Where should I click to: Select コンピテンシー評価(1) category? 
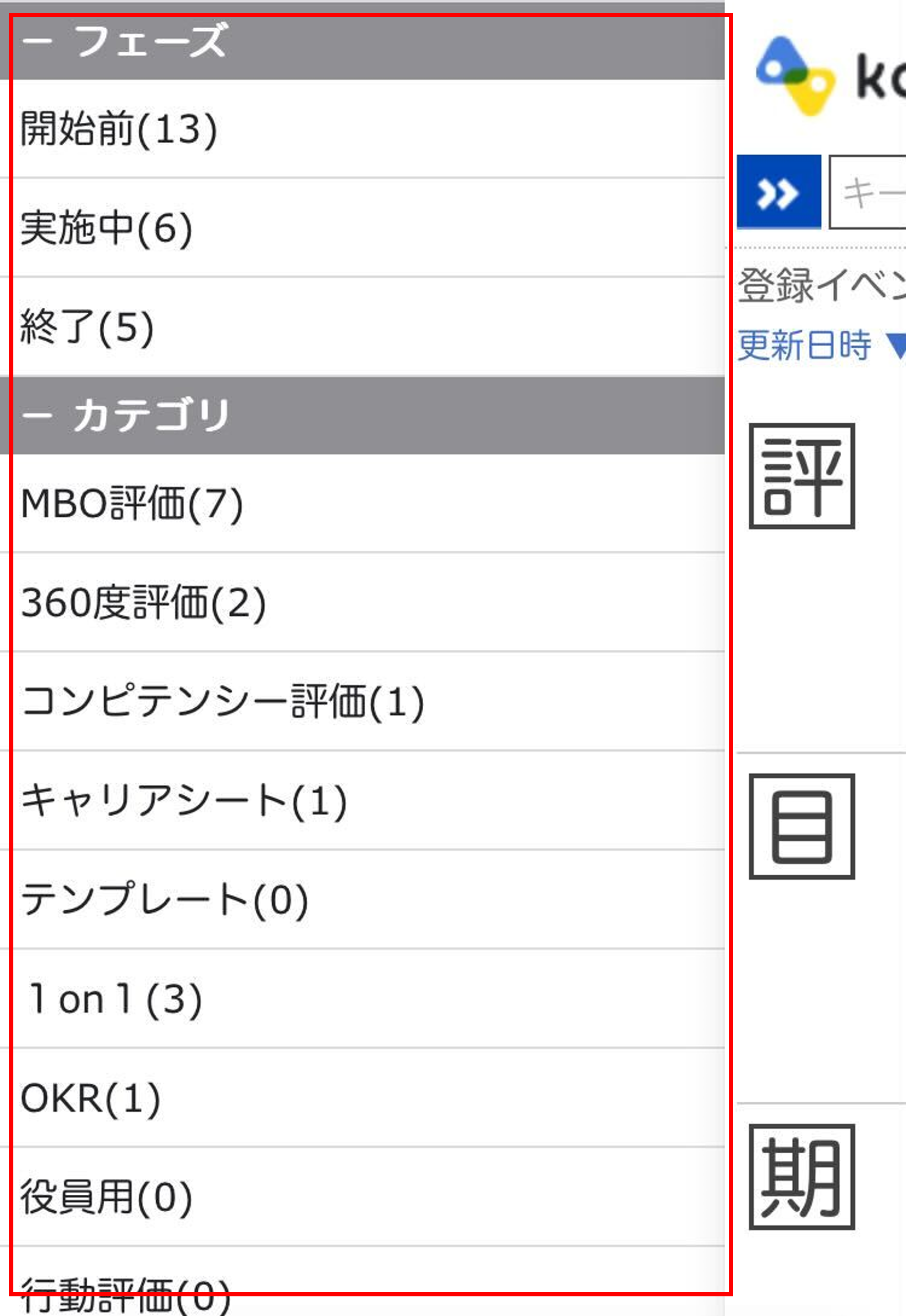coord(362,702)
